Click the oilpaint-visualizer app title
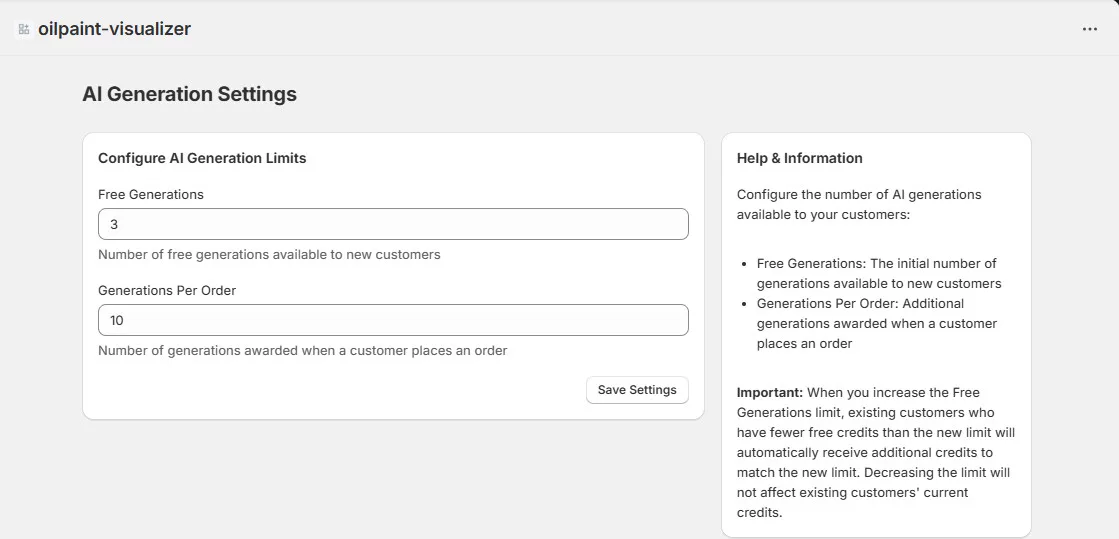Image resolution: width=1119 pixels, height=539 pixels. (x=114, y=29)
